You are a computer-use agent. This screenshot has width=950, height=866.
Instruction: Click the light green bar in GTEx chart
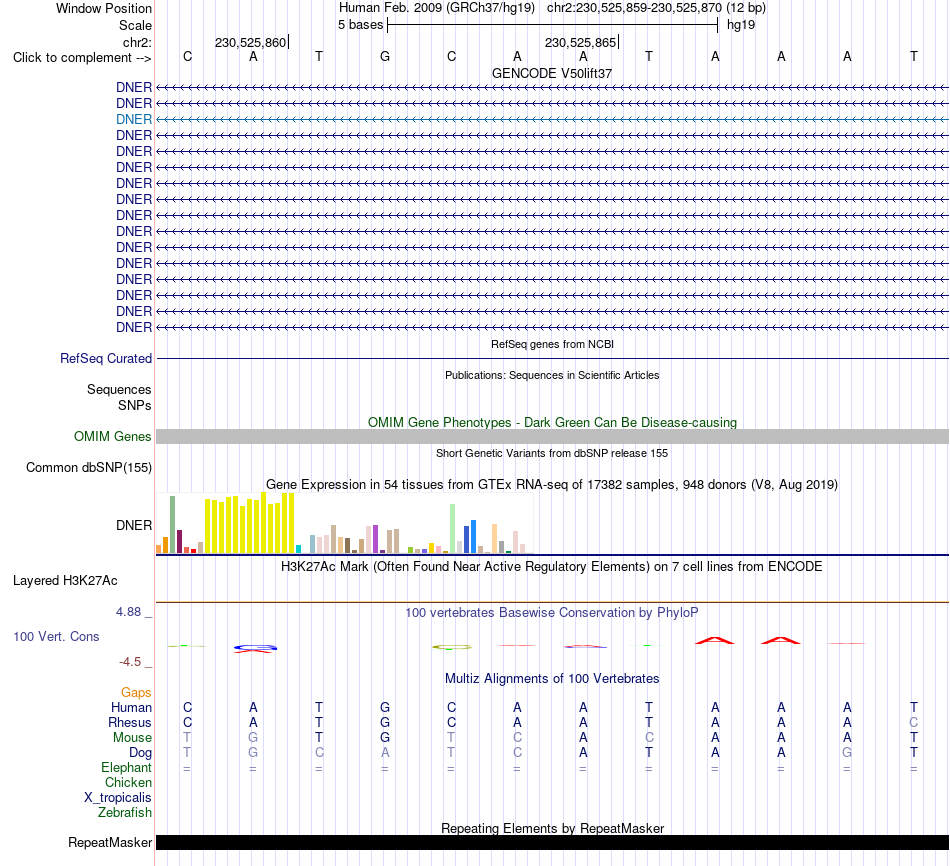[x=453, y=528]
